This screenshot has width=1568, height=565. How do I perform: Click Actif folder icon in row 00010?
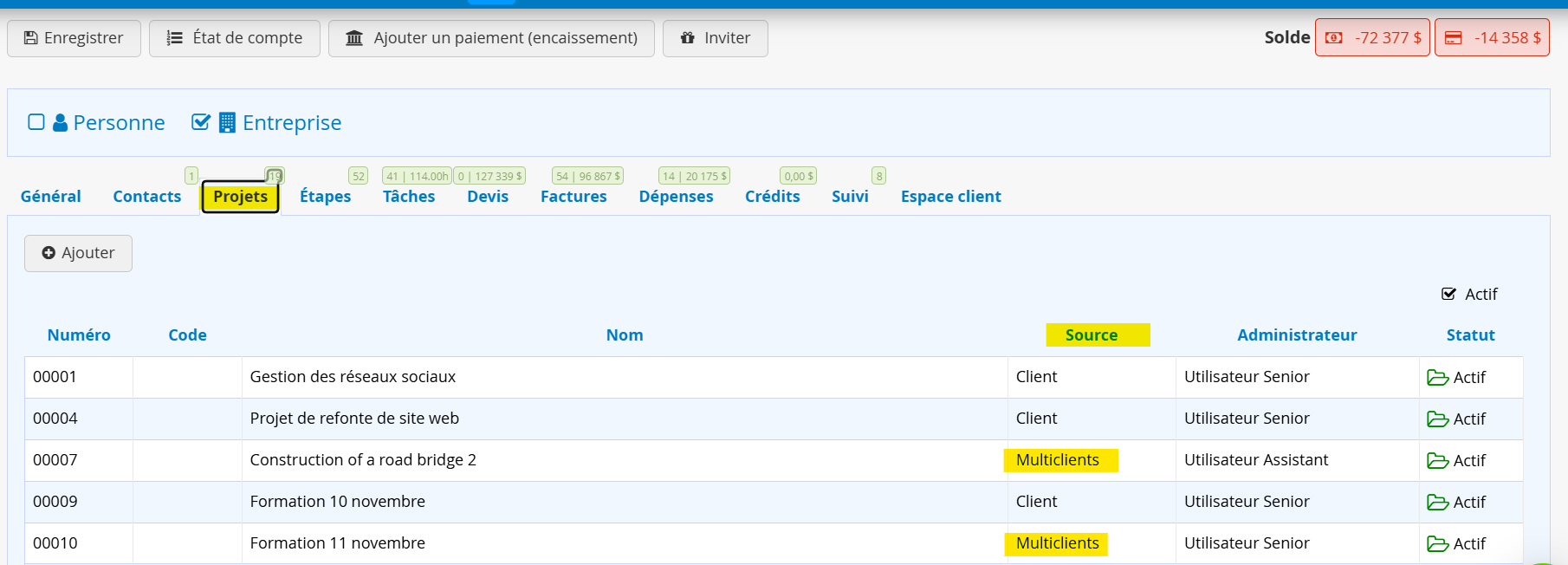(x=1438, y=544)
